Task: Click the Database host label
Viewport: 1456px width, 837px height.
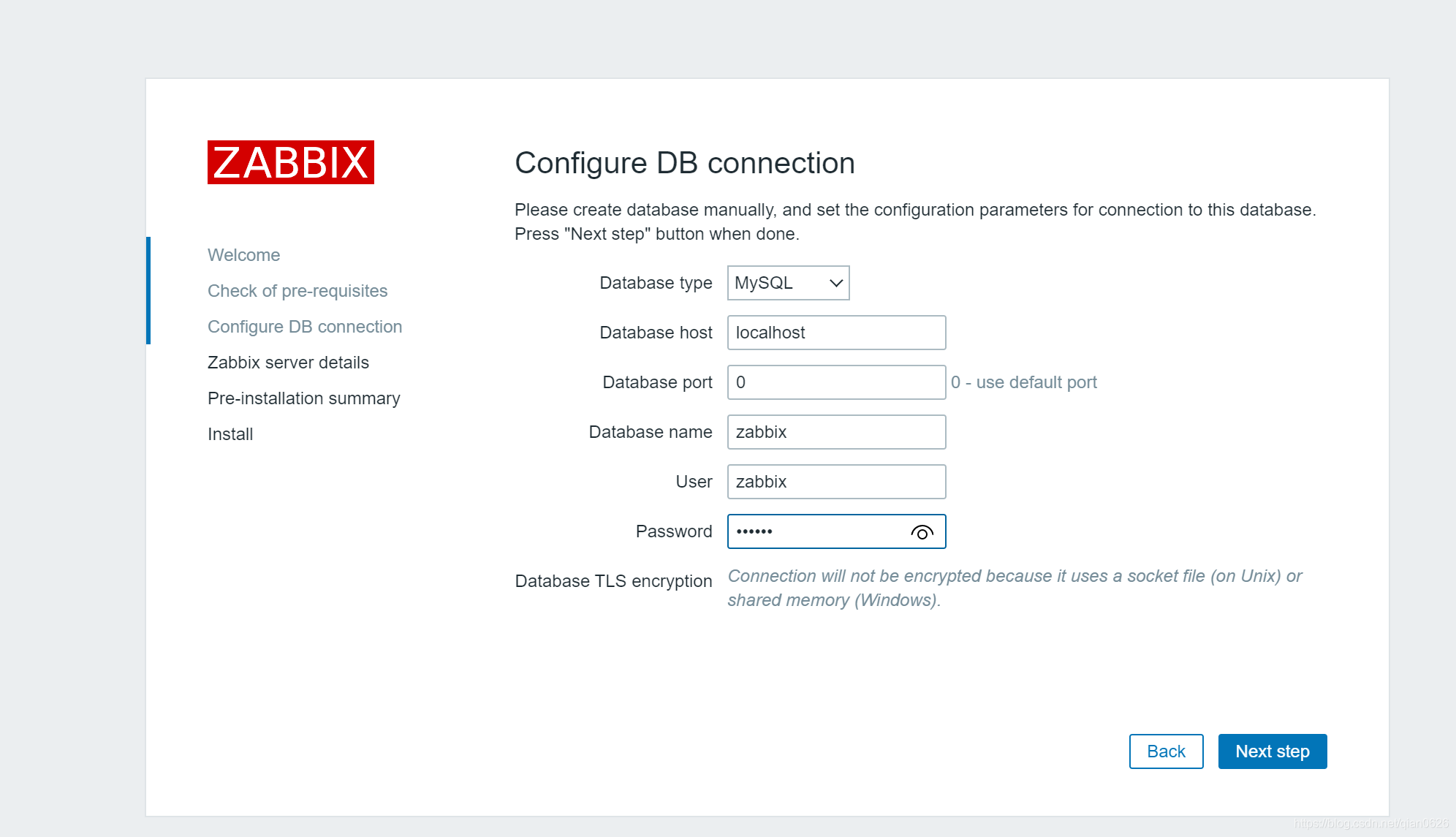Action: tap(656, 333)
